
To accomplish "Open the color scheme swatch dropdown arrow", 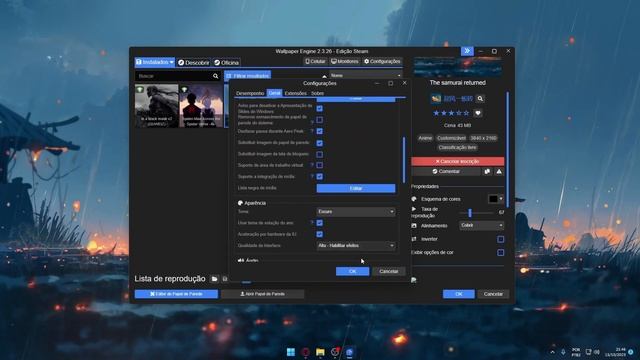I will click(501, 199).
